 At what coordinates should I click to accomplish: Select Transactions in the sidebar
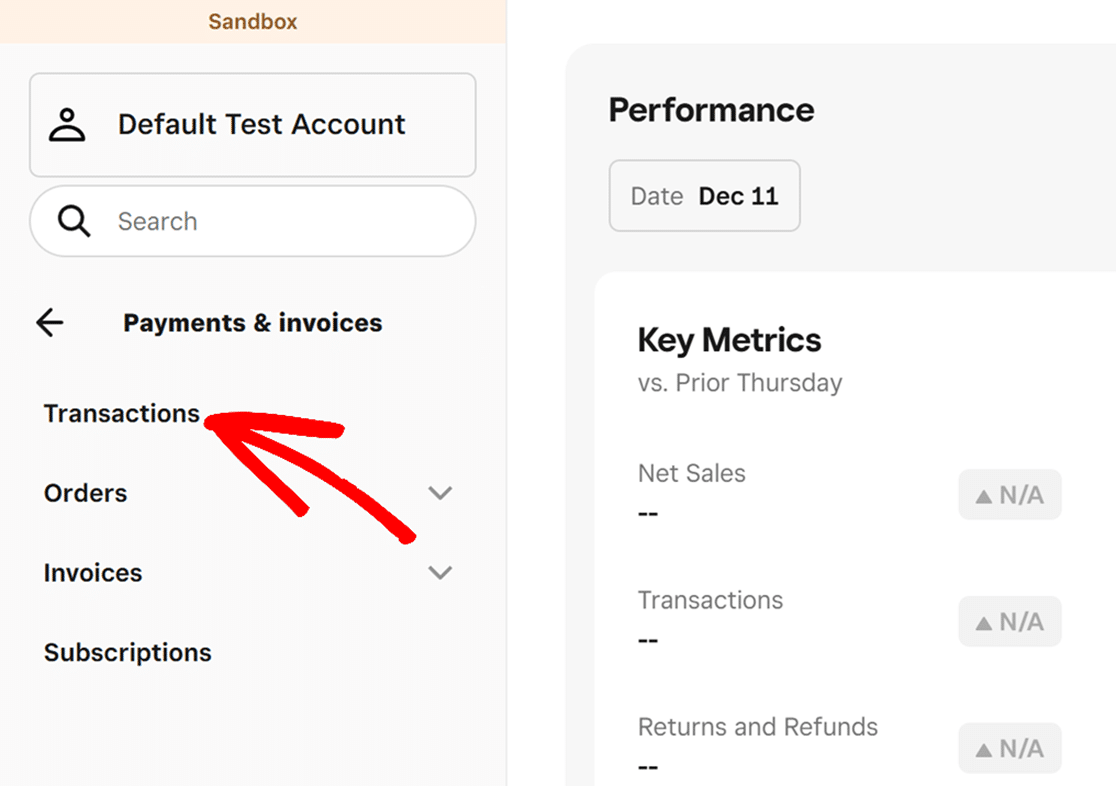[x=120, y=413]
